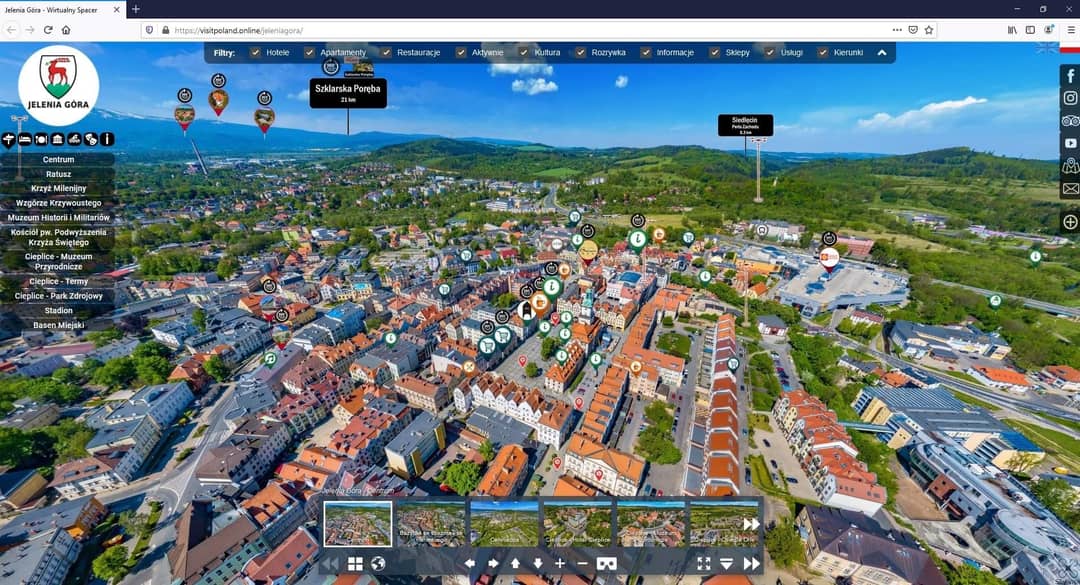The height and width of the screenshot is (585, 1080).
Task: Open the Facebook link in right sidebar
Action: pos(1070,75)
